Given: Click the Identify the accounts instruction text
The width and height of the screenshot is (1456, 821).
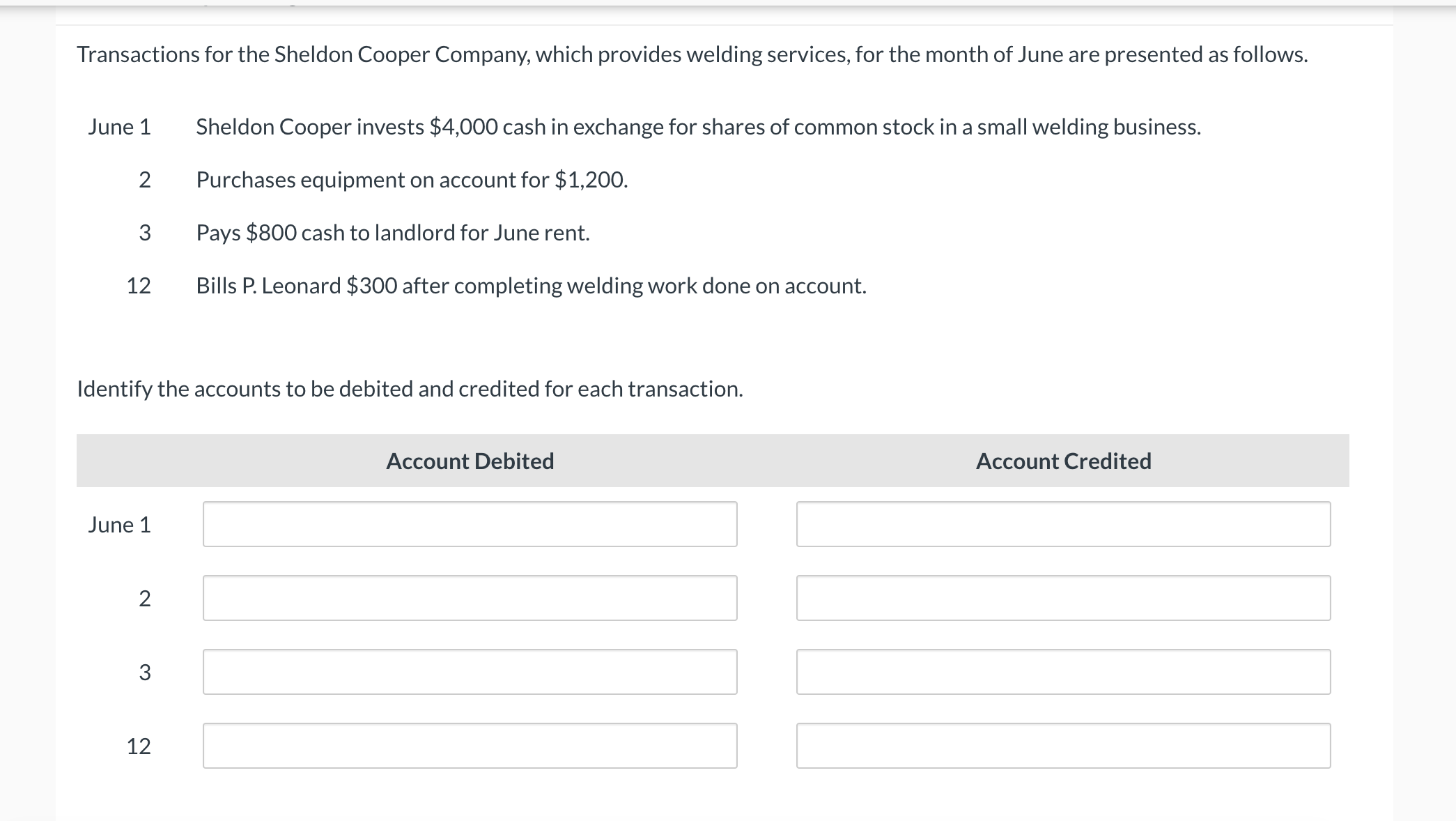Looking at the screenshot, I should point(410,389).
